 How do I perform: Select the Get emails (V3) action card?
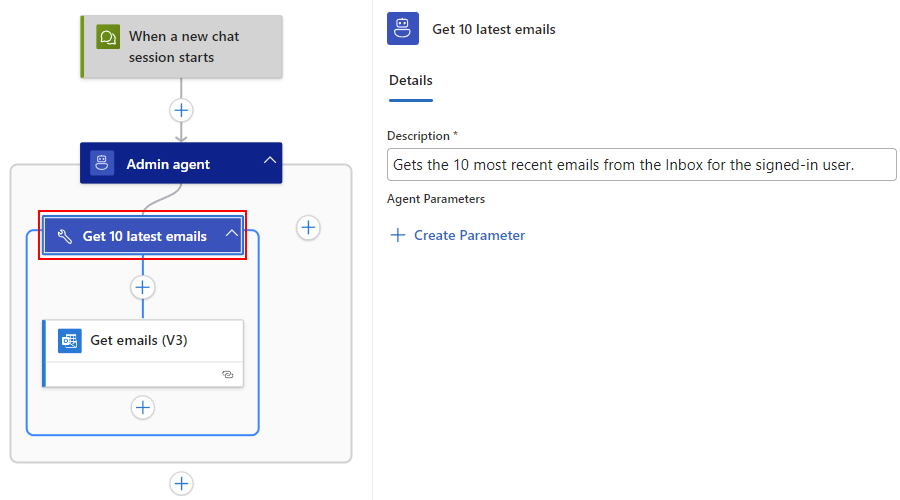143,353
